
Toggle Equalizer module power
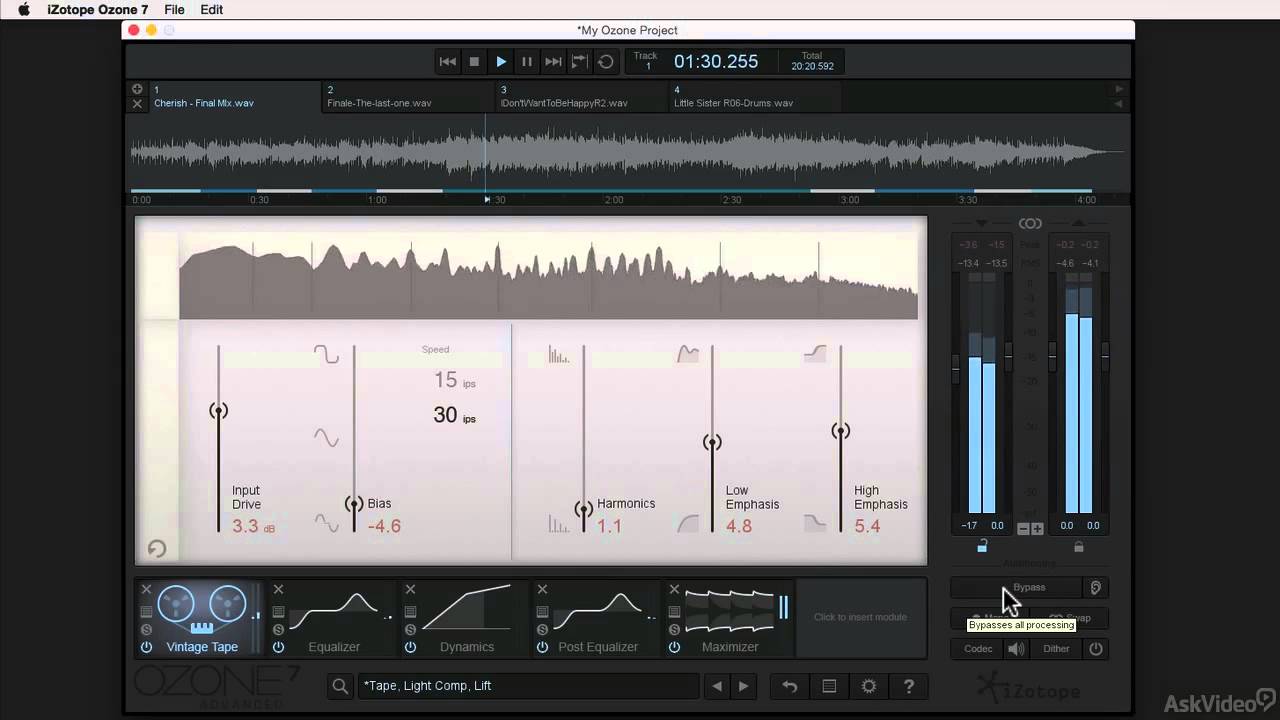point(278,647)
